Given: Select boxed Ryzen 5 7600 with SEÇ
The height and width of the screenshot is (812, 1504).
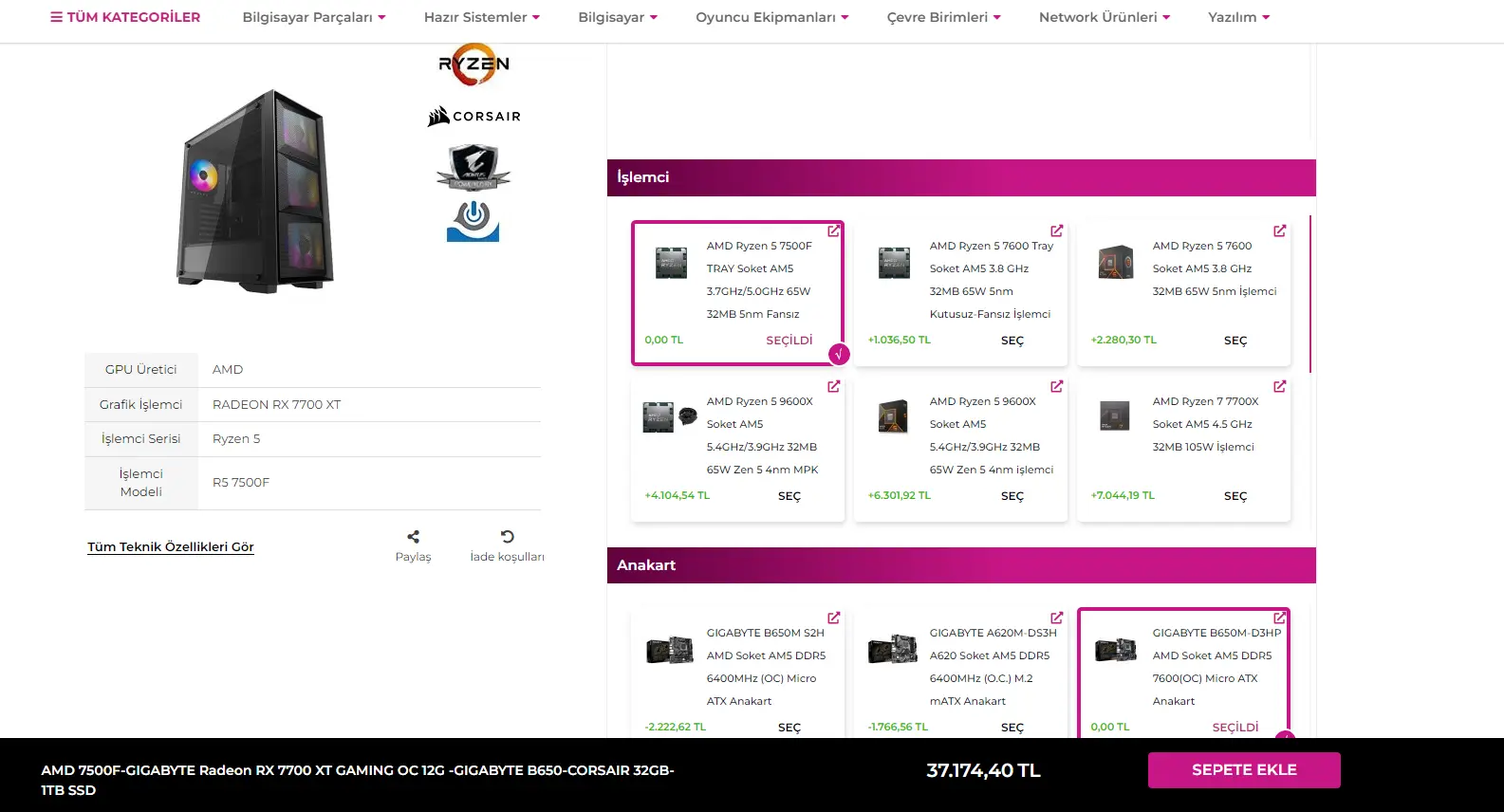Looking at the screenshot, I should (1235, 341).
